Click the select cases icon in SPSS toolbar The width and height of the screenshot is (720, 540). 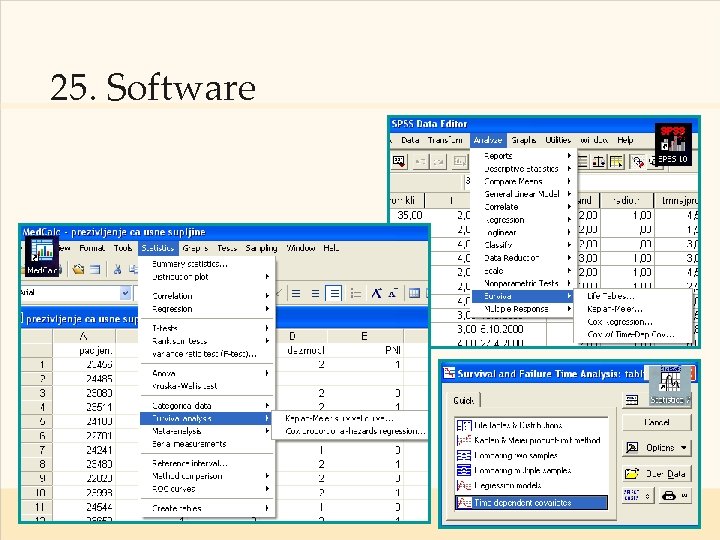(x=616, y=162)
